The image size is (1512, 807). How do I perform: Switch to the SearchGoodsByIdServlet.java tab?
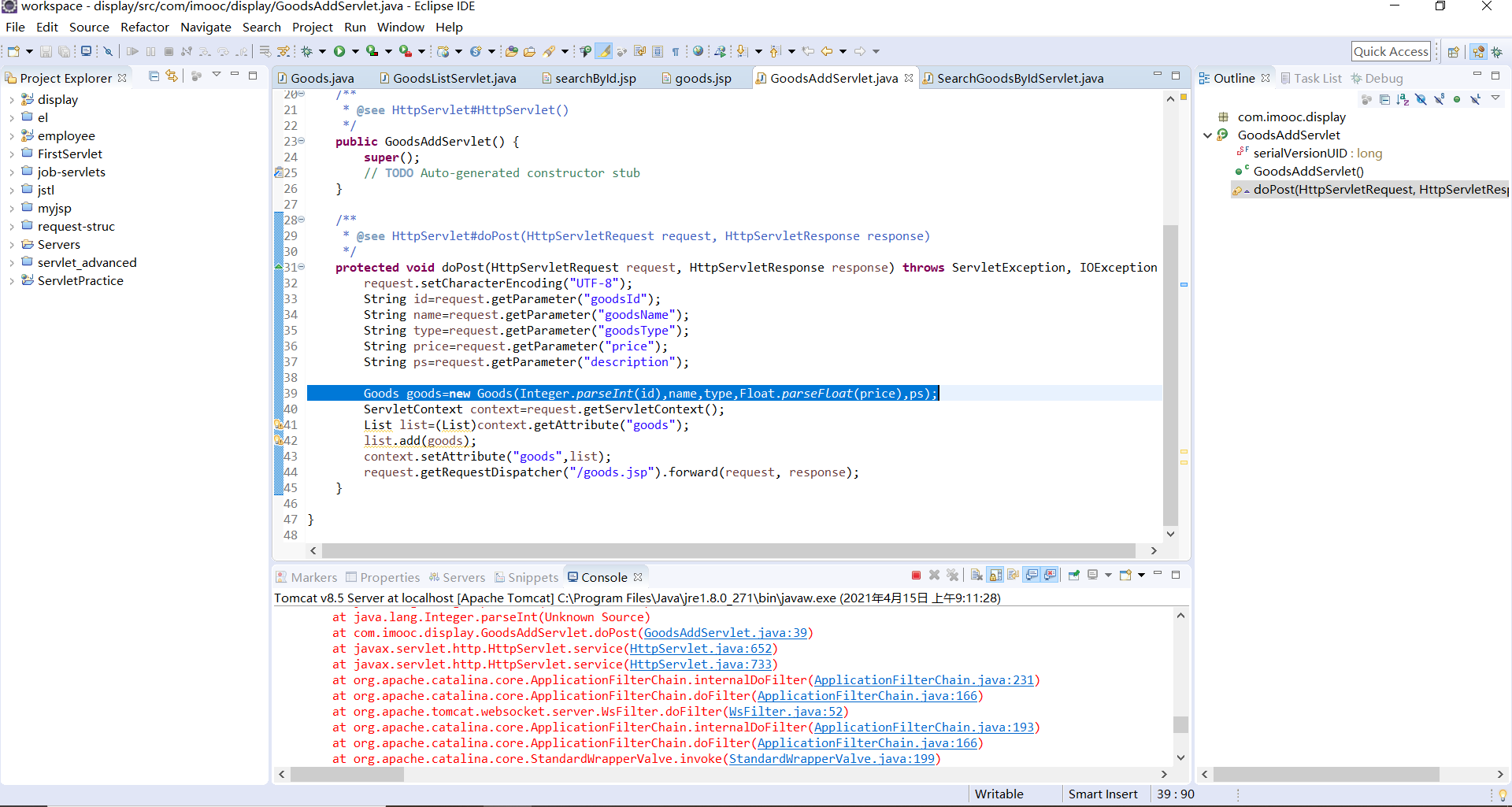(x=1014, y=78)
